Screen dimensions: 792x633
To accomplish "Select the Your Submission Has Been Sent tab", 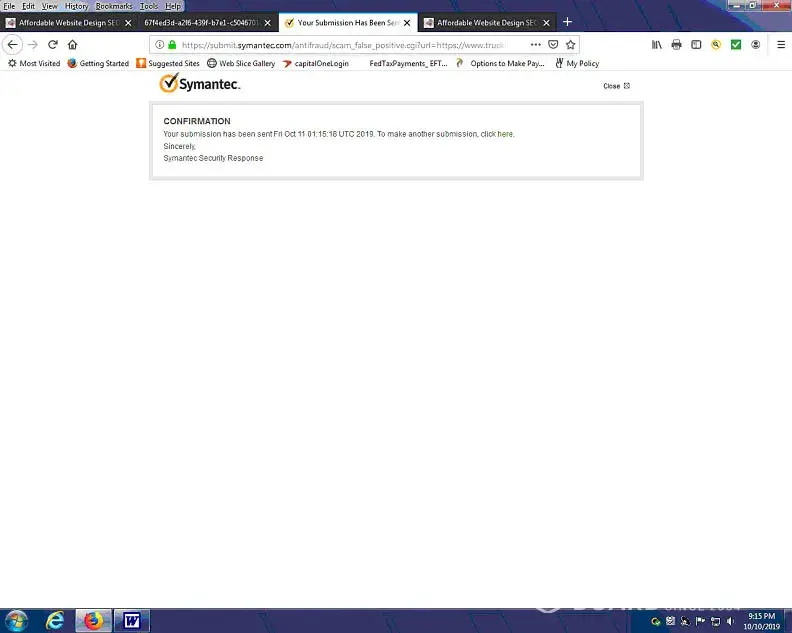I will [x=348, y=23].
